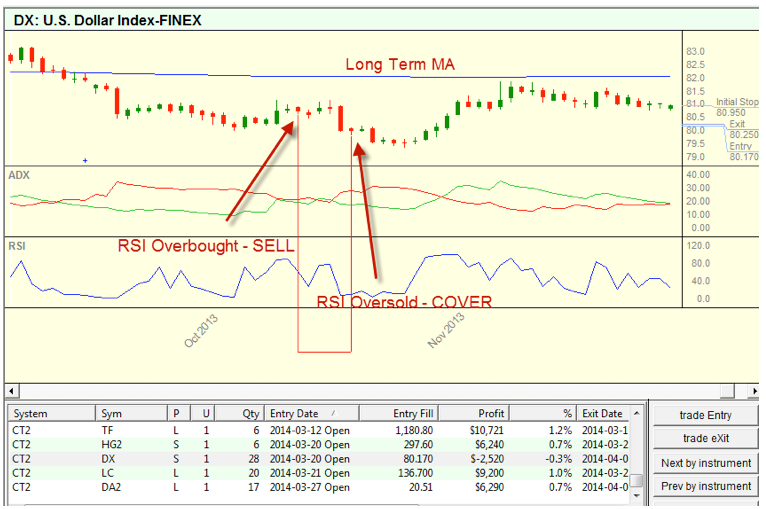
Task: Click entry date 2014-03-12 Open
Action: [x=310, y=430]
